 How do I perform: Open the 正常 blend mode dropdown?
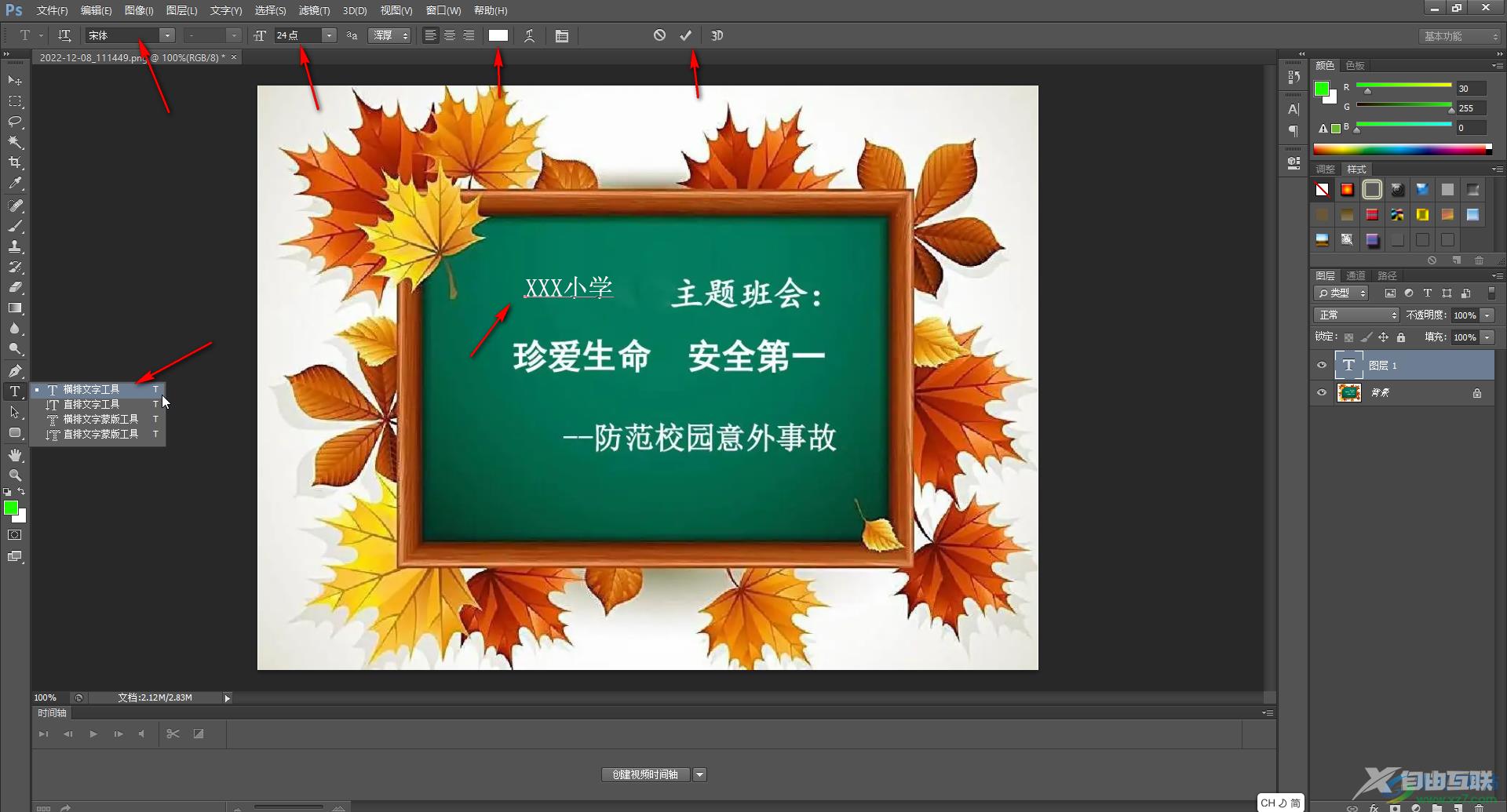point(1356,315)
